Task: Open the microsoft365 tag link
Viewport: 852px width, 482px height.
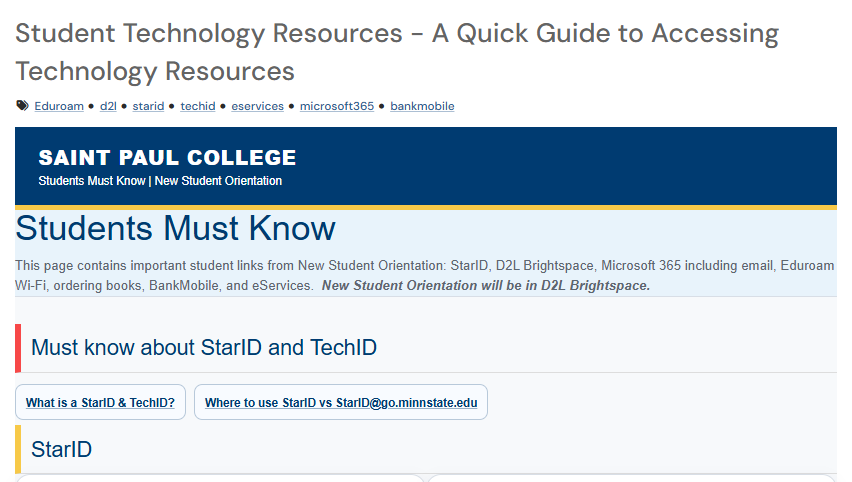Action: coord(337,106)
